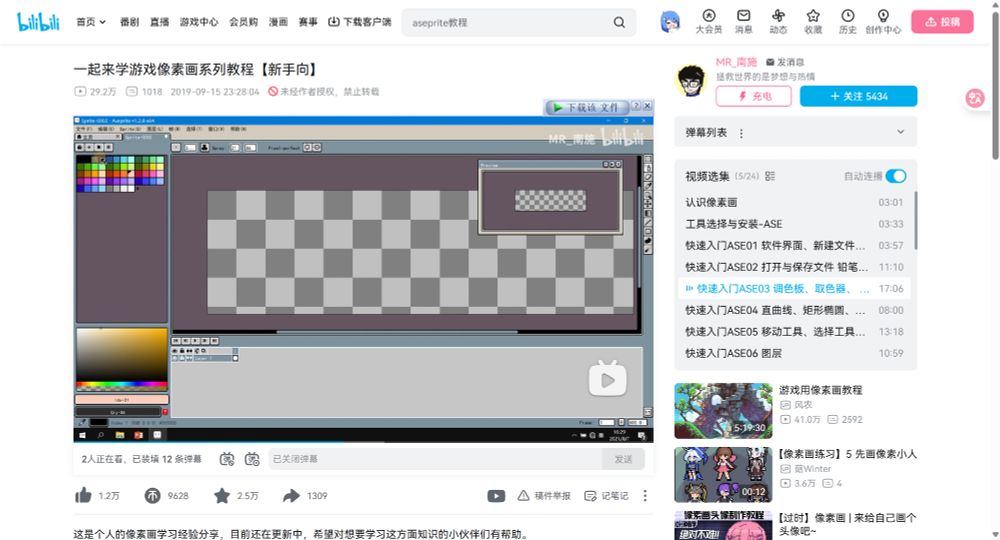Viewport: 1000px width, 540px height.
Task: Open 直播 navigation item
Action: [x=159, y=22]
